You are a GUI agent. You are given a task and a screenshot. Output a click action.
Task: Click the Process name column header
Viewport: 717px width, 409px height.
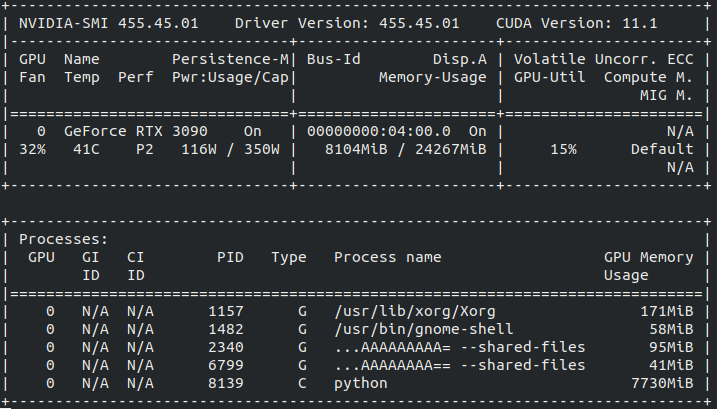point(388,257)
